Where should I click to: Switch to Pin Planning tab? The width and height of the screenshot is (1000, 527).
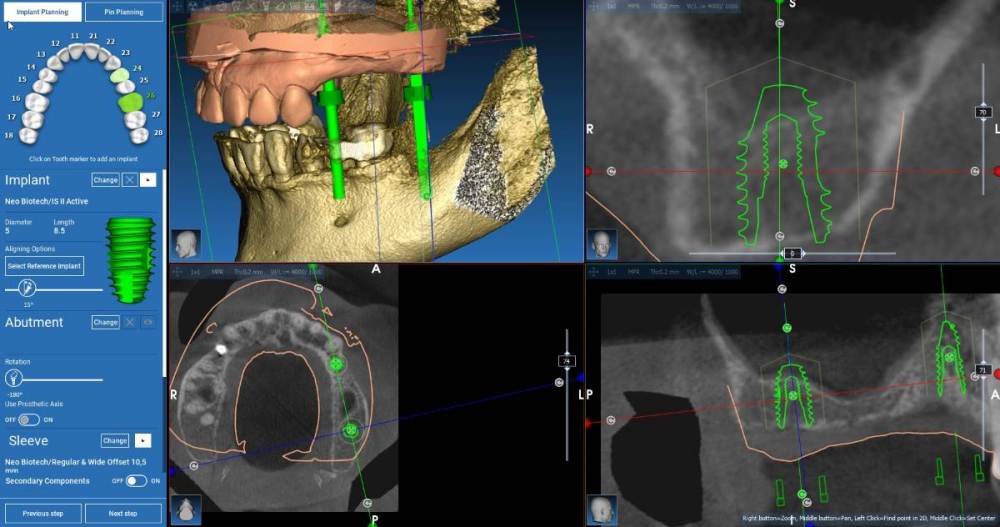(123, 13)
